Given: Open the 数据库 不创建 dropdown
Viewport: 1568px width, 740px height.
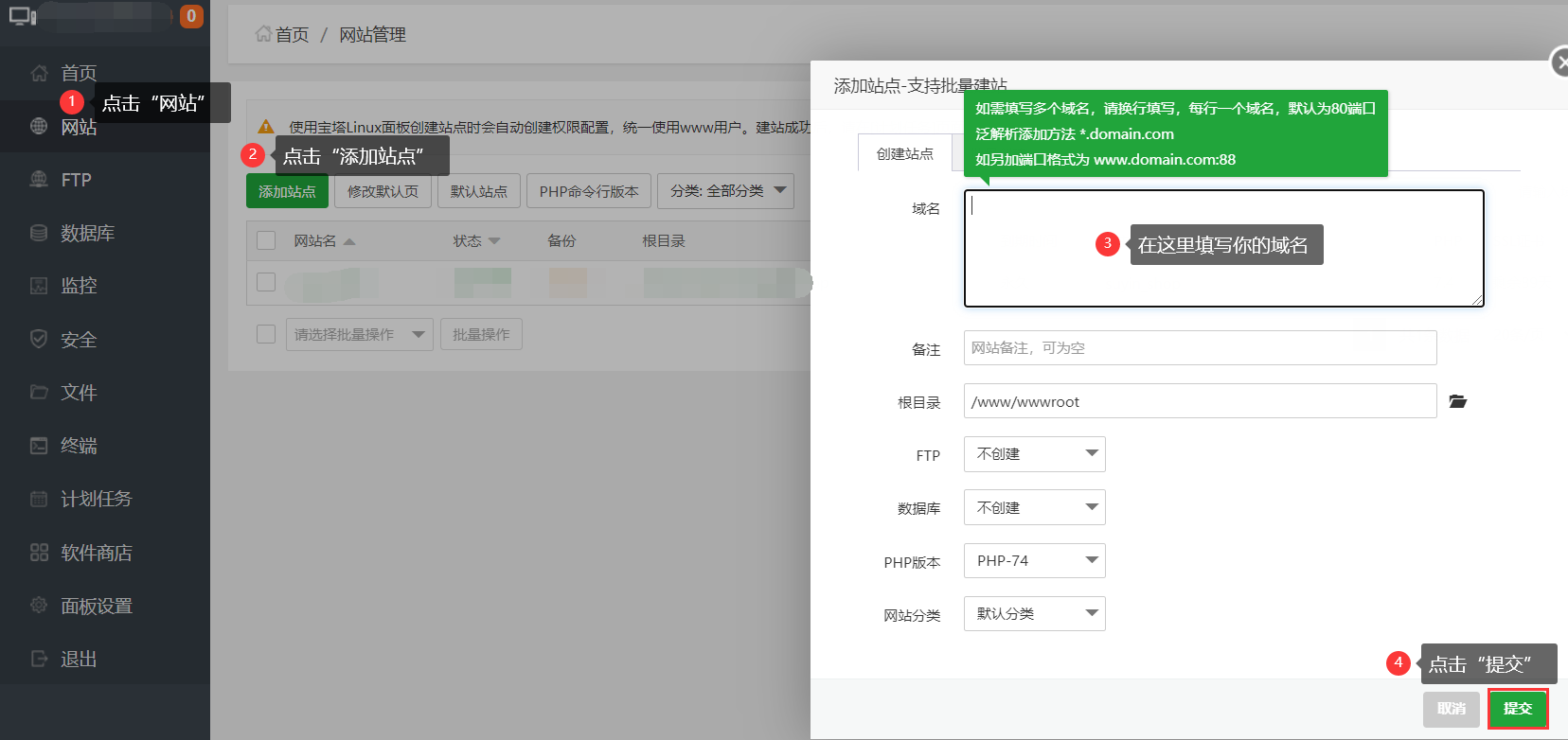Looking at the screenshot, I should click(1035, 507).
